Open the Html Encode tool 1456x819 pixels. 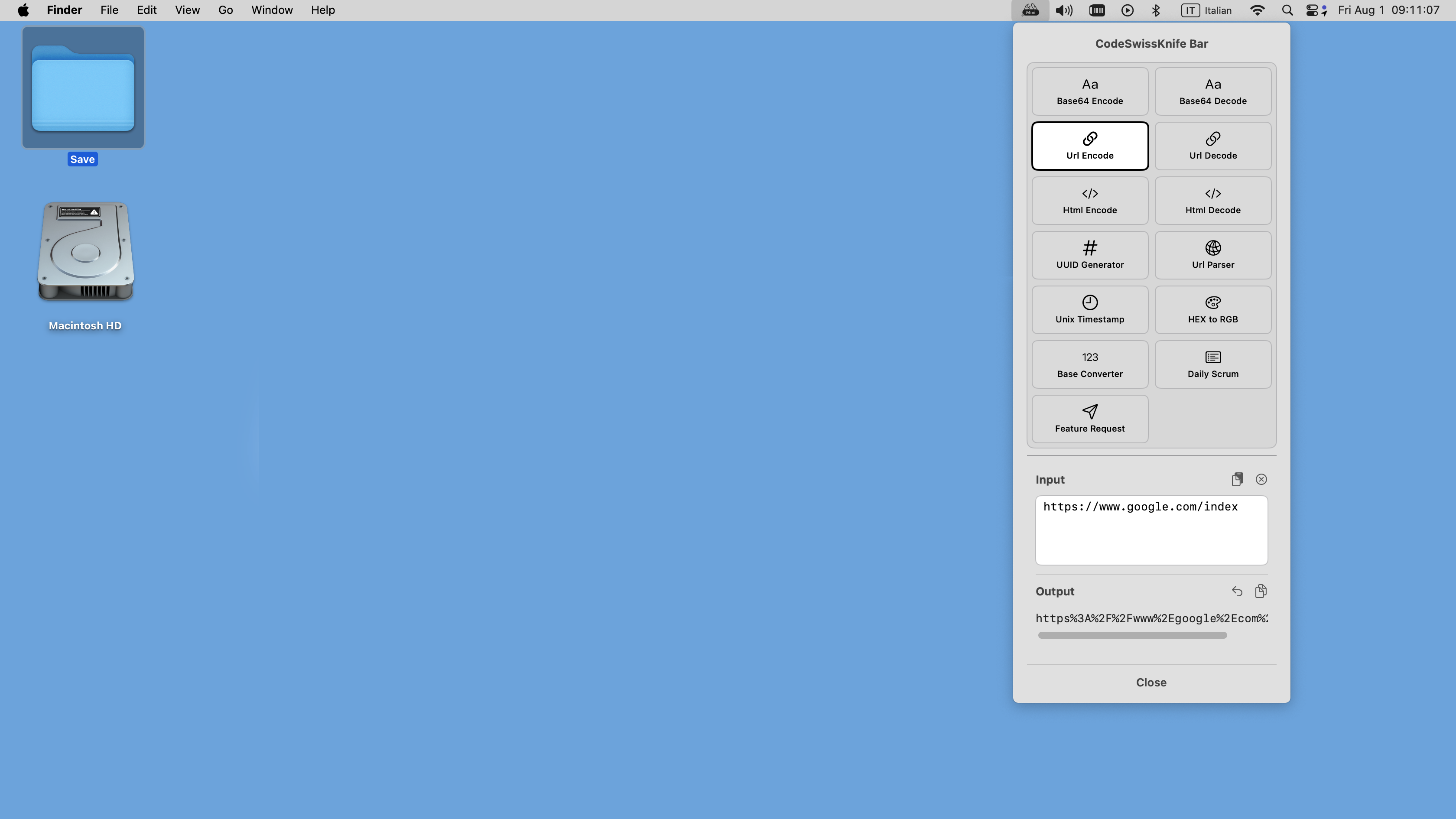1090,201
